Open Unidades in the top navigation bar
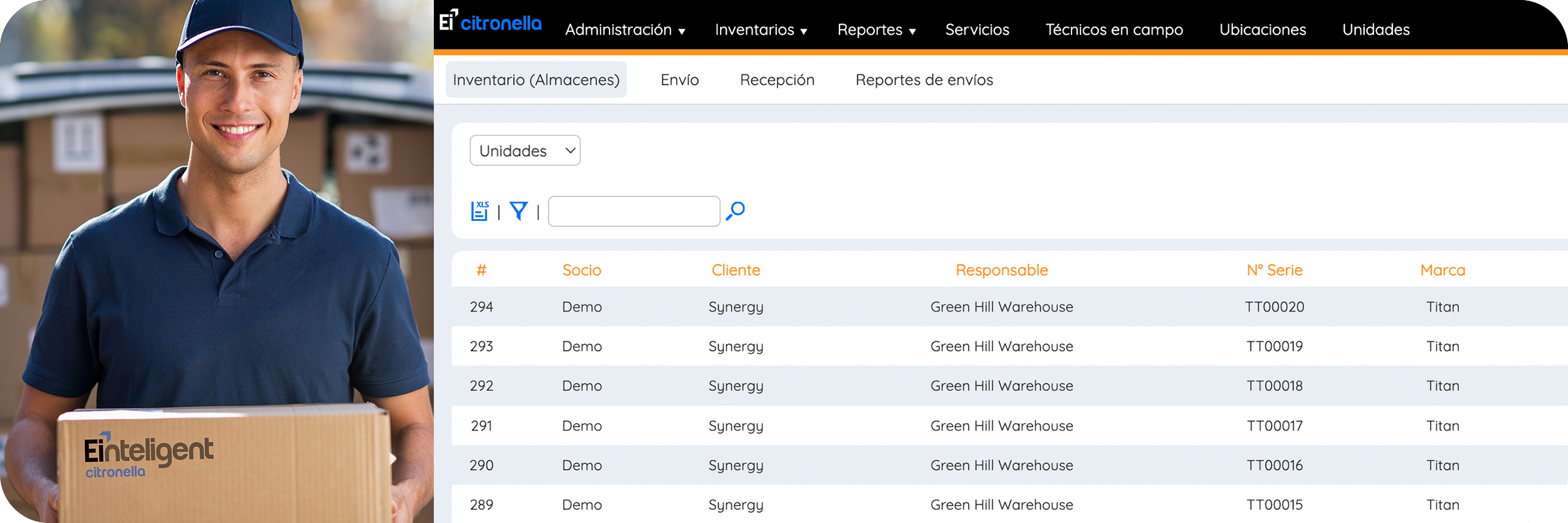The image size is (1568, 523). click(x=1375, y=30)
